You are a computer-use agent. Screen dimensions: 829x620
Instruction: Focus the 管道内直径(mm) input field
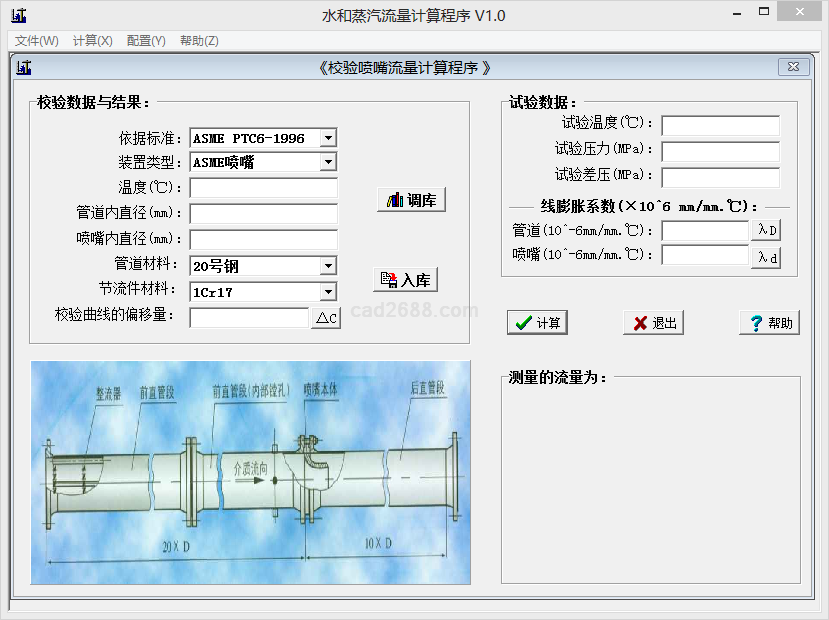click(263, 214)
